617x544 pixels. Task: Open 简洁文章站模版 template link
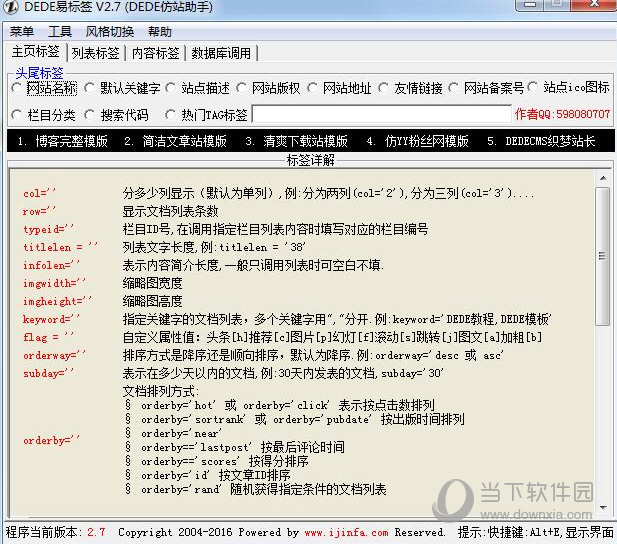click(175, 141)
